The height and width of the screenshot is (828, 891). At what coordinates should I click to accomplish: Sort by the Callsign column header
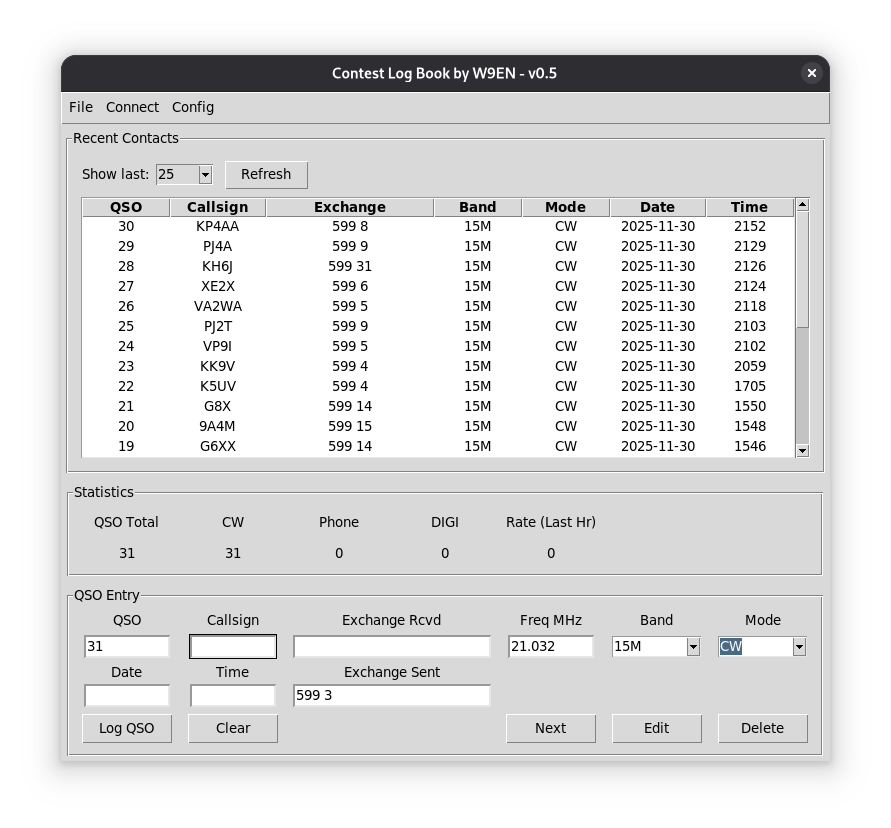pyautogui.click(x=218, y=207)
